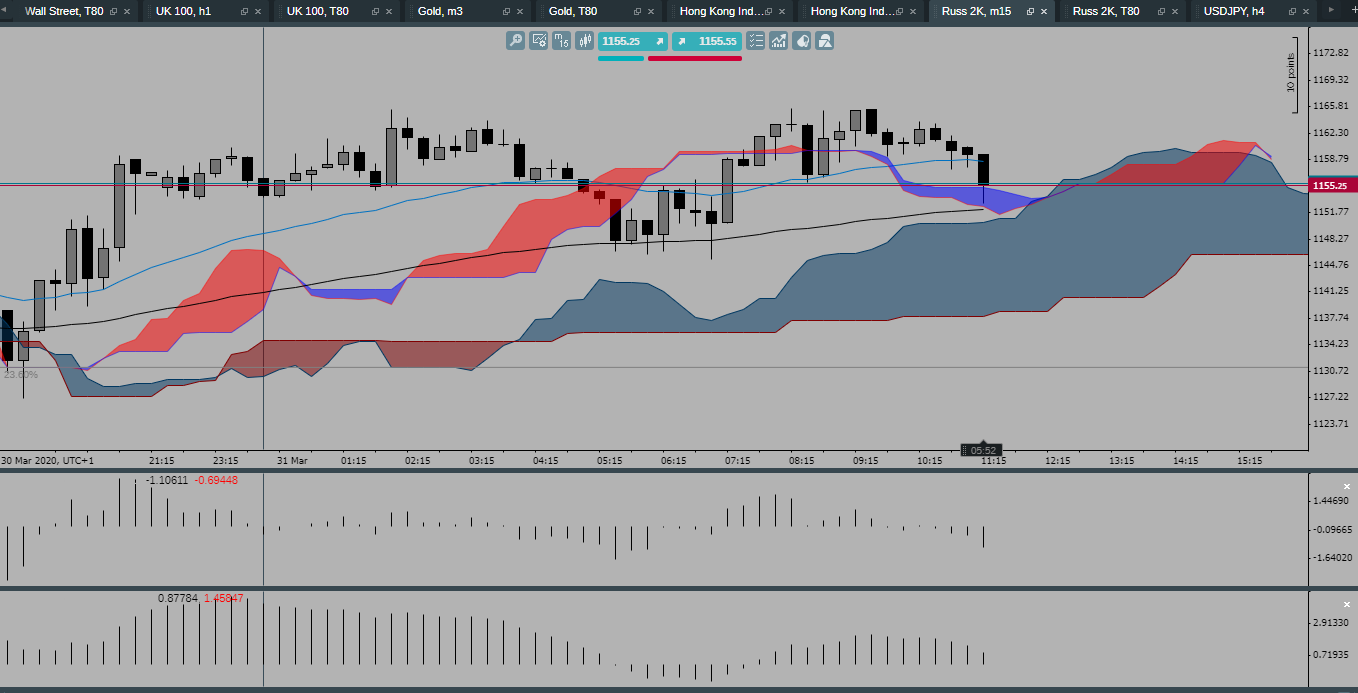
Task: Close the Gold, T80 tab
Action: pyautogui.click(x=651, y=12)
